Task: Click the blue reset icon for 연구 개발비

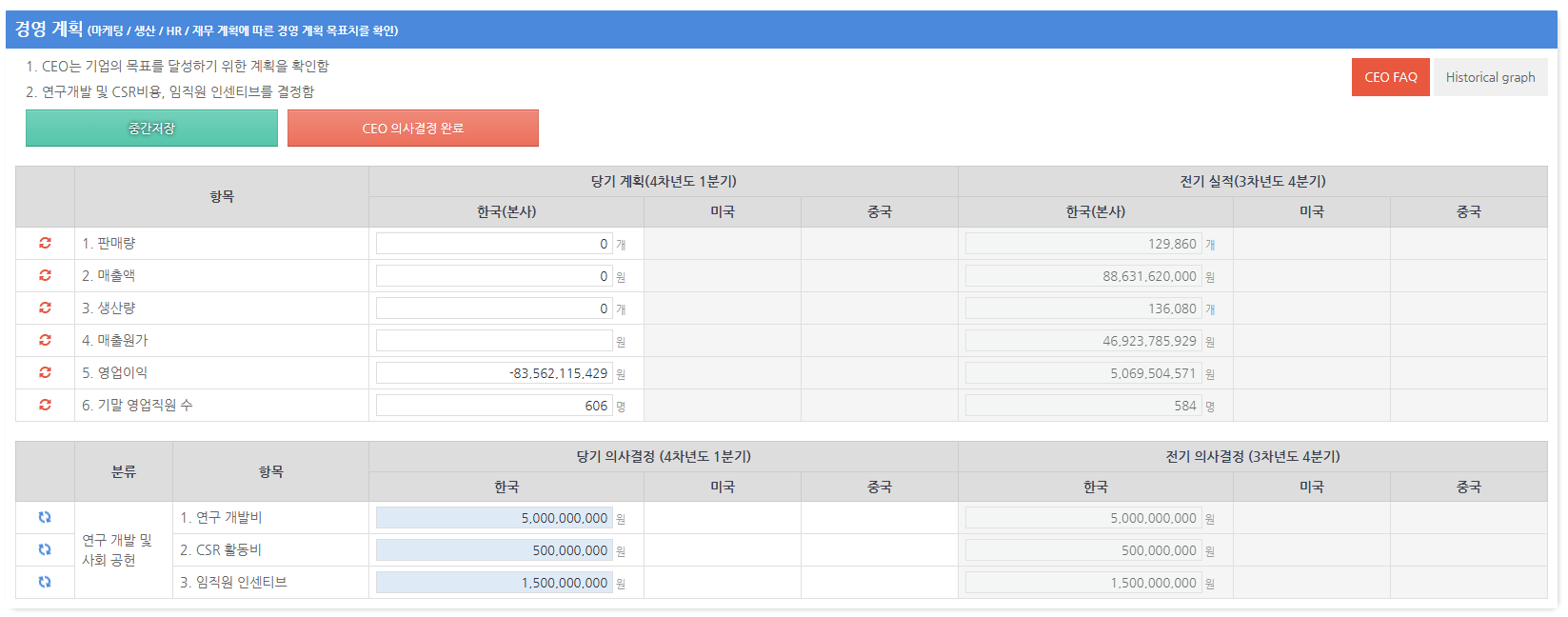Action: (x=45, y=517)
